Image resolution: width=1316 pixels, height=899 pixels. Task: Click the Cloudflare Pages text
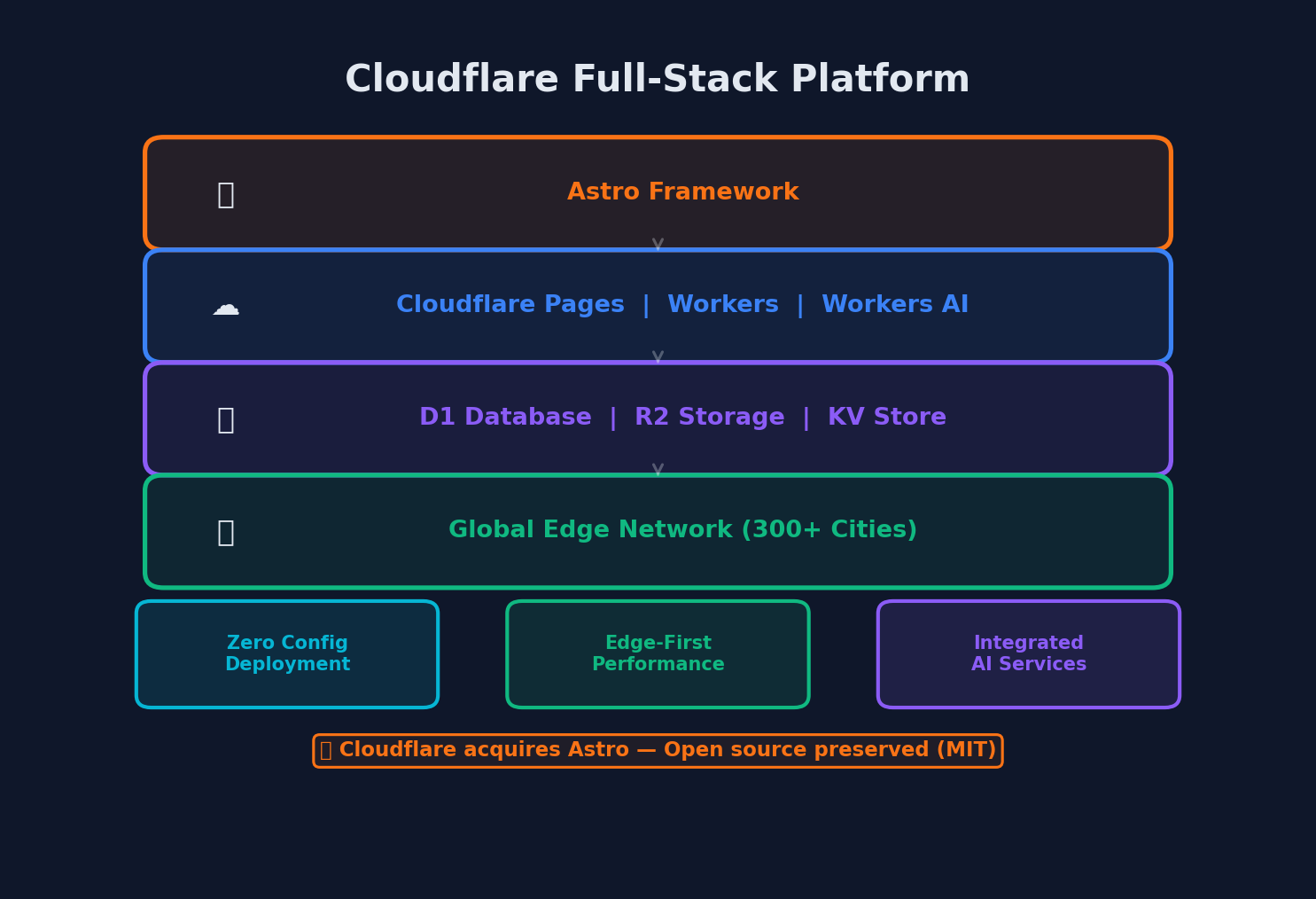click(510, 304)
